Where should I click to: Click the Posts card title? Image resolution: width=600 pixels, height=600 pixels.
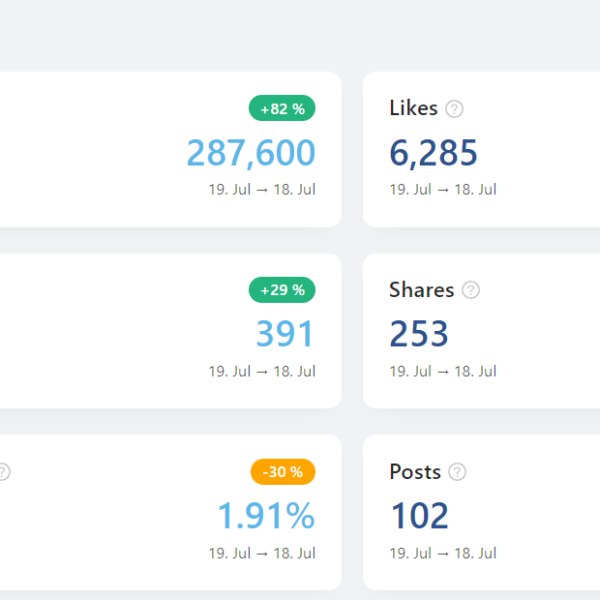click(x=414, y=472)
